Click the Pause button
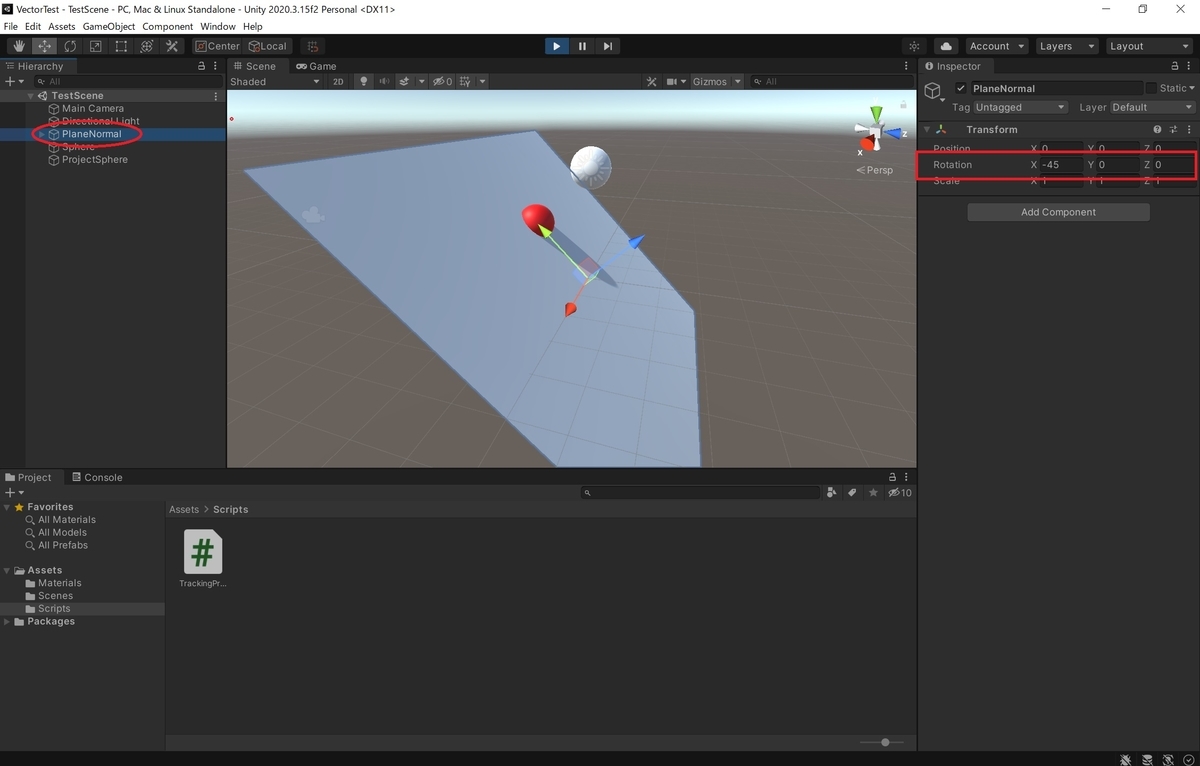Viewport: 1200px width, 766px height. click(x=582, y=46)
